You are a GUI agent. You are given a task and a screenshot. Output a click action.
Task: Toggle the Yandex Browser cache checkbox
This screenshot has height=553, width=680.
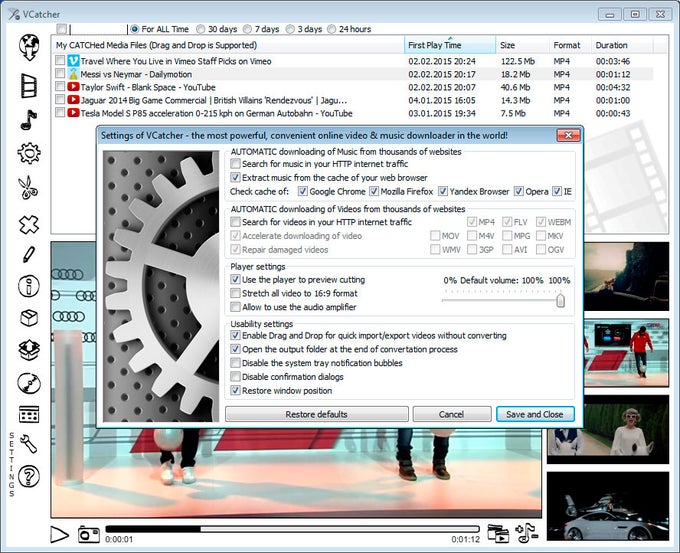443,191
